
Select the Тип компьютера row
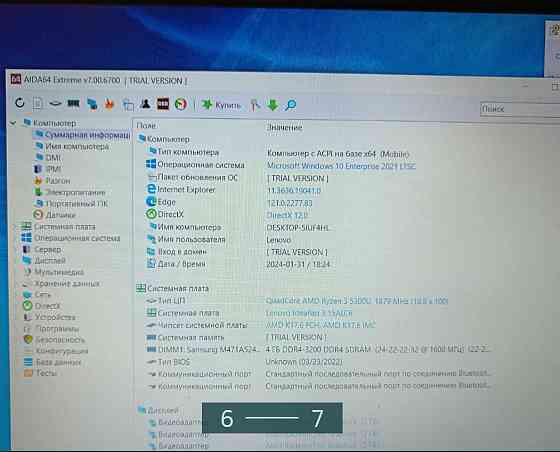279,153
